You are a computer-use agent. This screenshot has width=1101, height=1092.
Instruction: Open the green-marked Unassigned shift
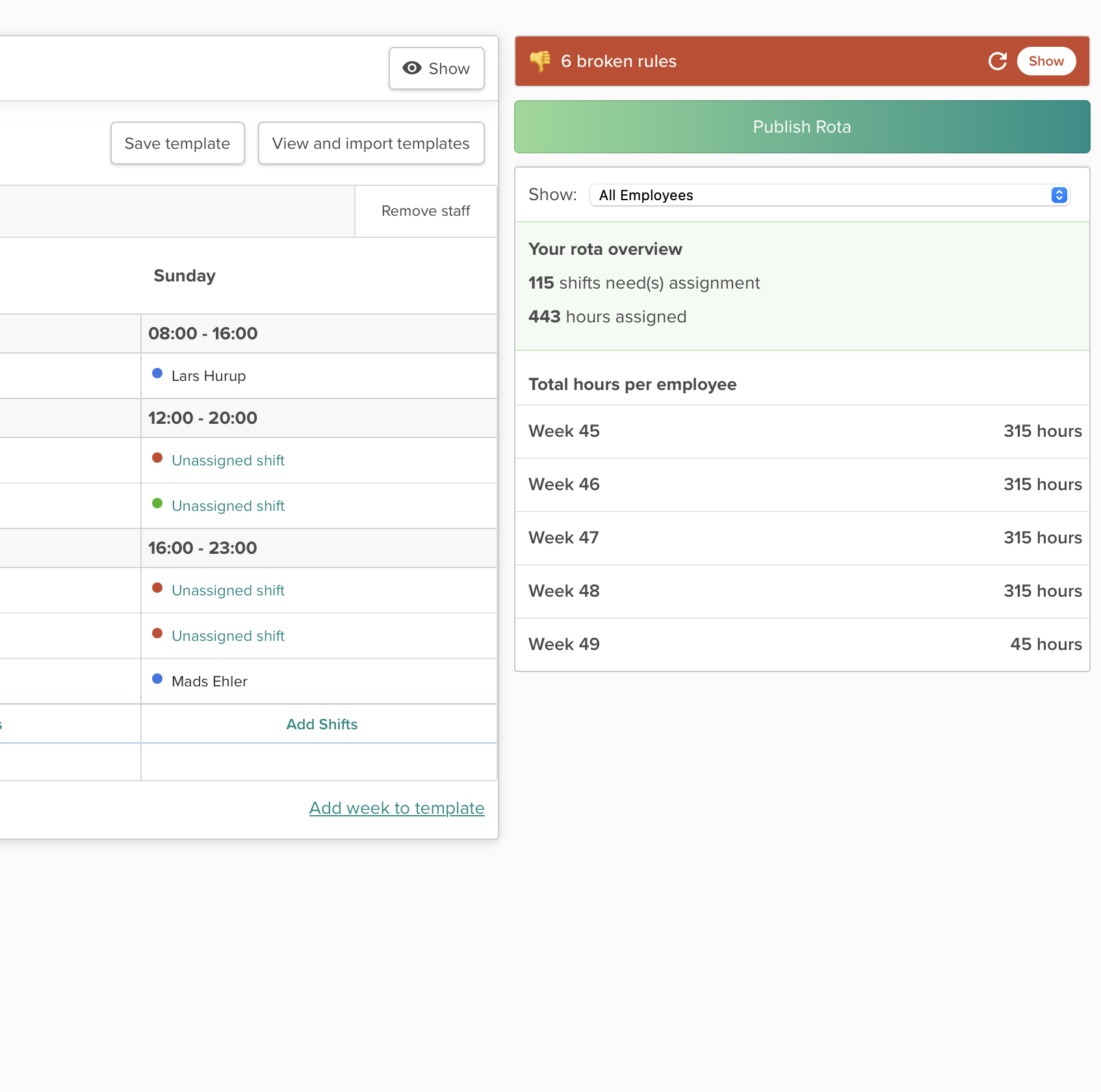pos(227,506)
